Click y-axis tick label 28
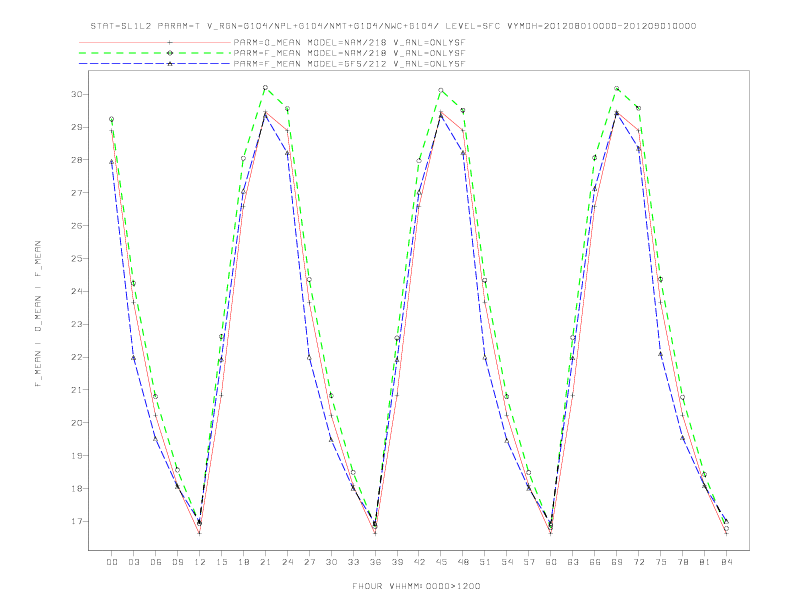 click(77, 160)
